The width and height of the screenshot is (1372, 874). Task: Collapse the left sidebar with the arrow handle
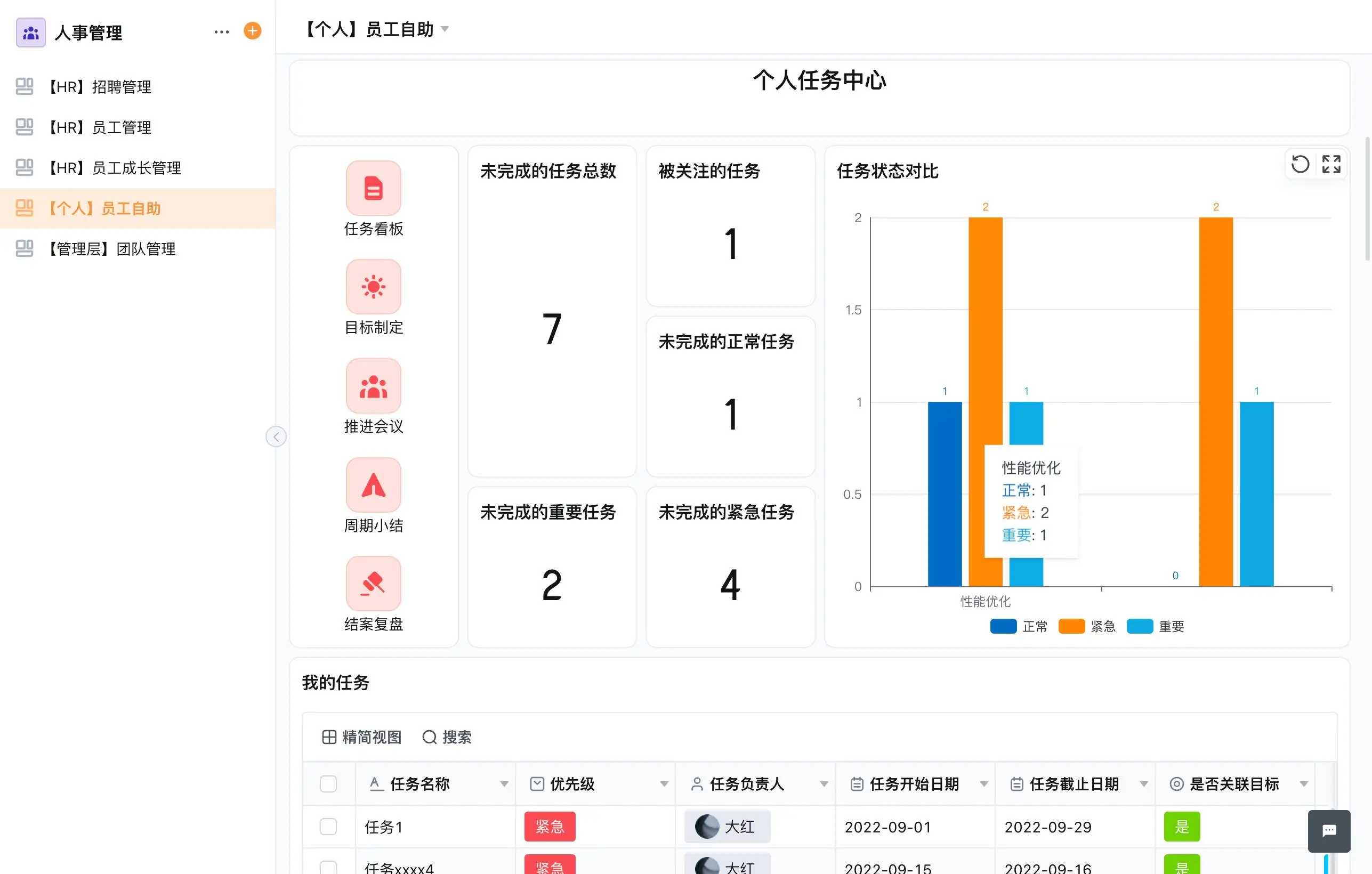click(276, 436)
